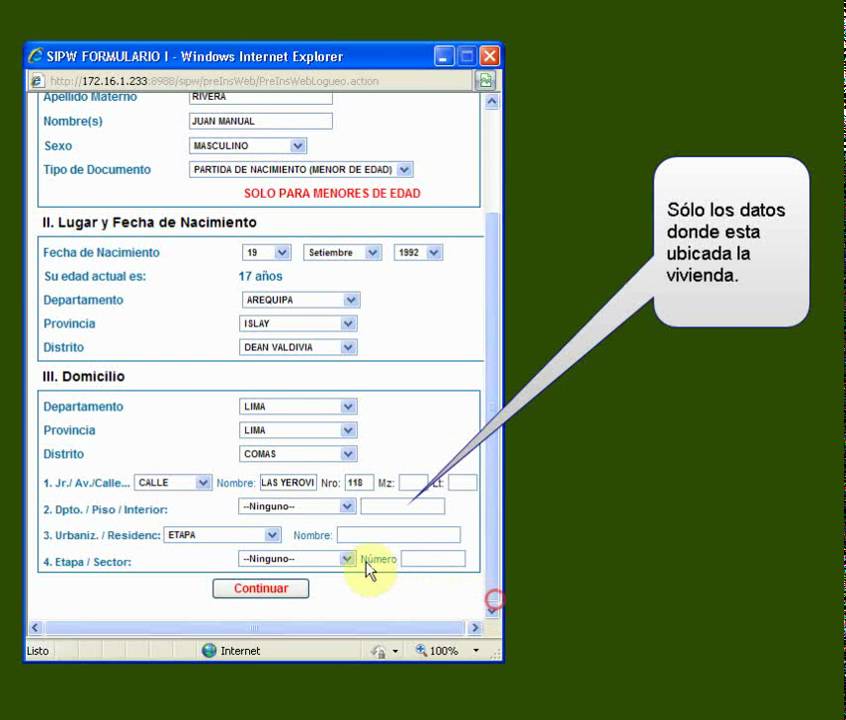Click the Urbaniz. Nombre input field

coord(399,535)
